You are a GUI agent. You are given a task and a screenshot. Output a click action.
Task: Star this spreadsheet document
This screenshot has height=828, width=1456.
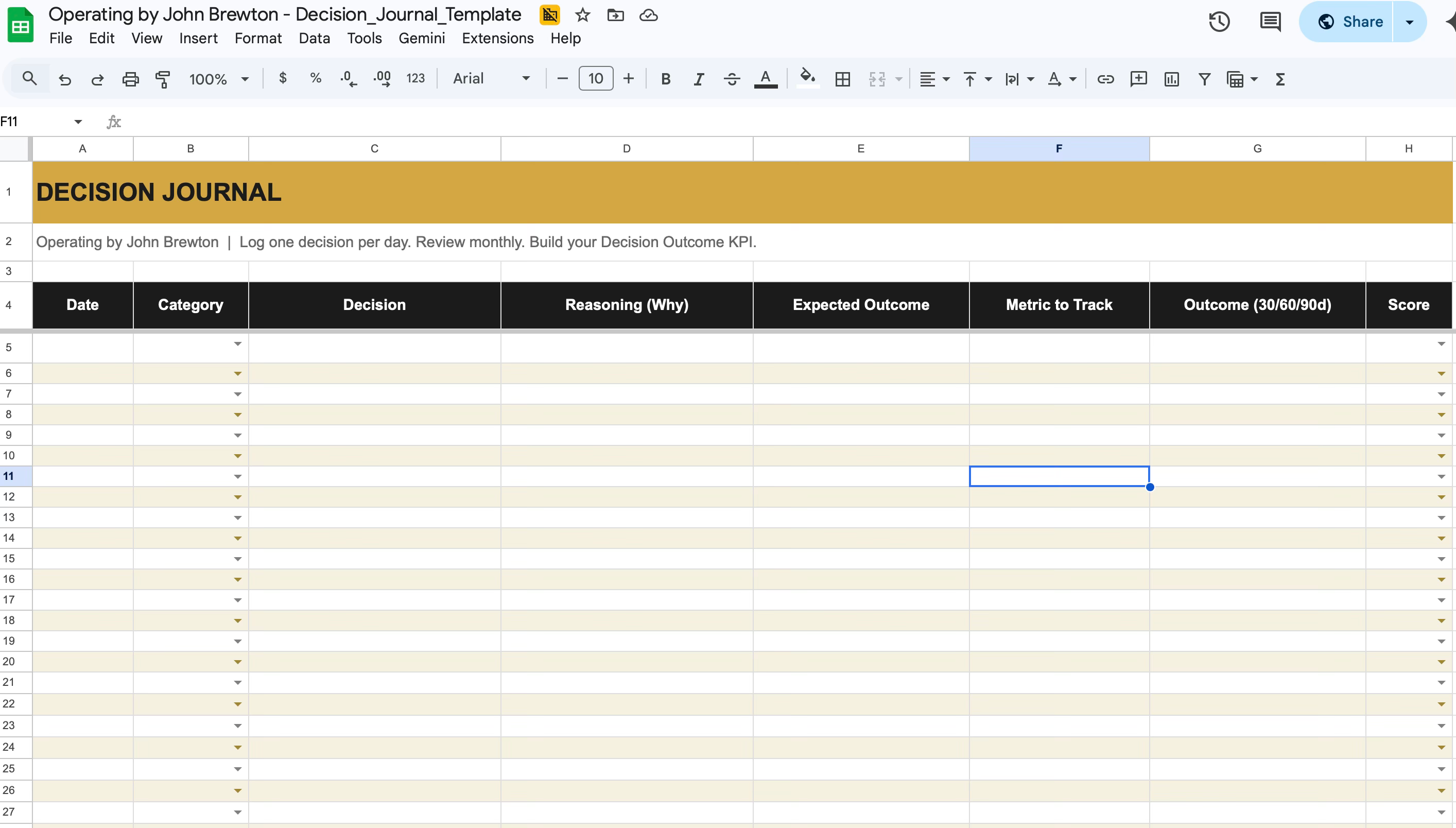pyautogui.click(x=582, y=15)
